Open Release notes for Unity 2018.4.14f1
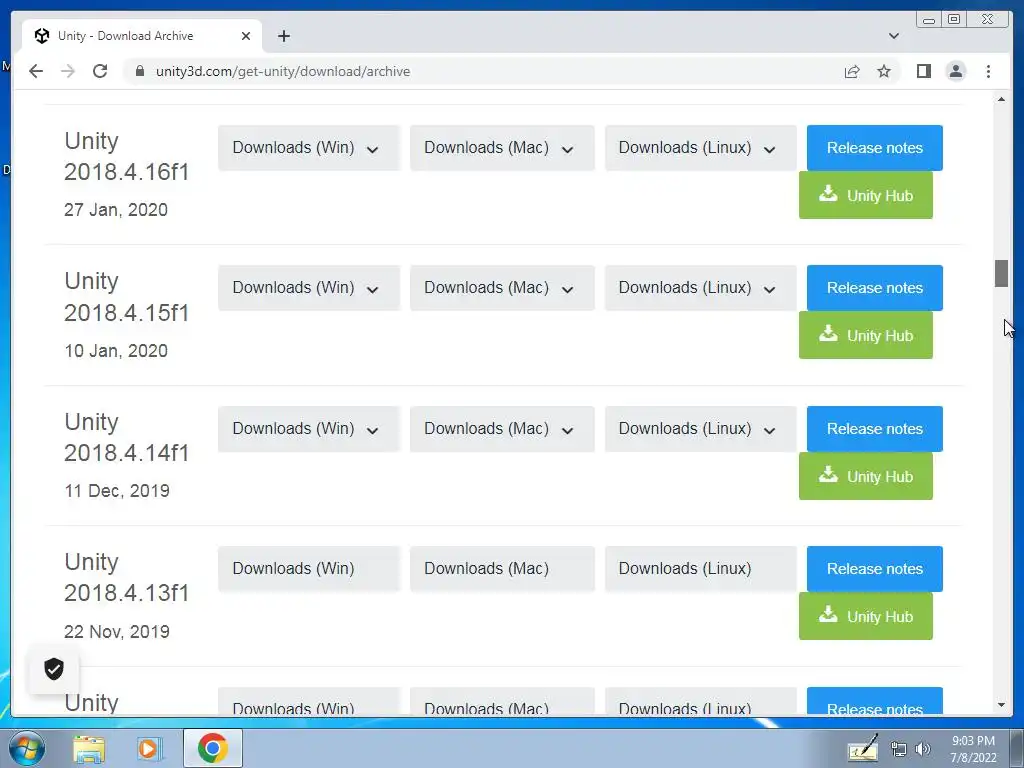Image resolution: width=1024 pixels, height=768 pixels. click(874, 429)
